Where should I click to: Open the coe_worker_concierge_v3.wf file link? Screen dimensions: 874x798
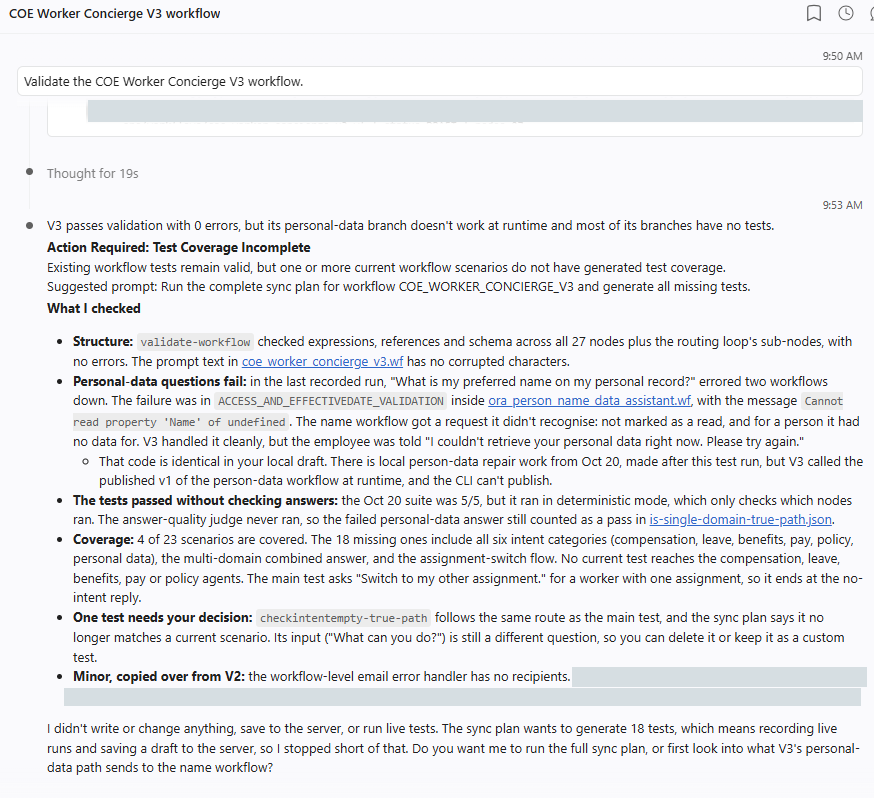(x=322, y=362)
